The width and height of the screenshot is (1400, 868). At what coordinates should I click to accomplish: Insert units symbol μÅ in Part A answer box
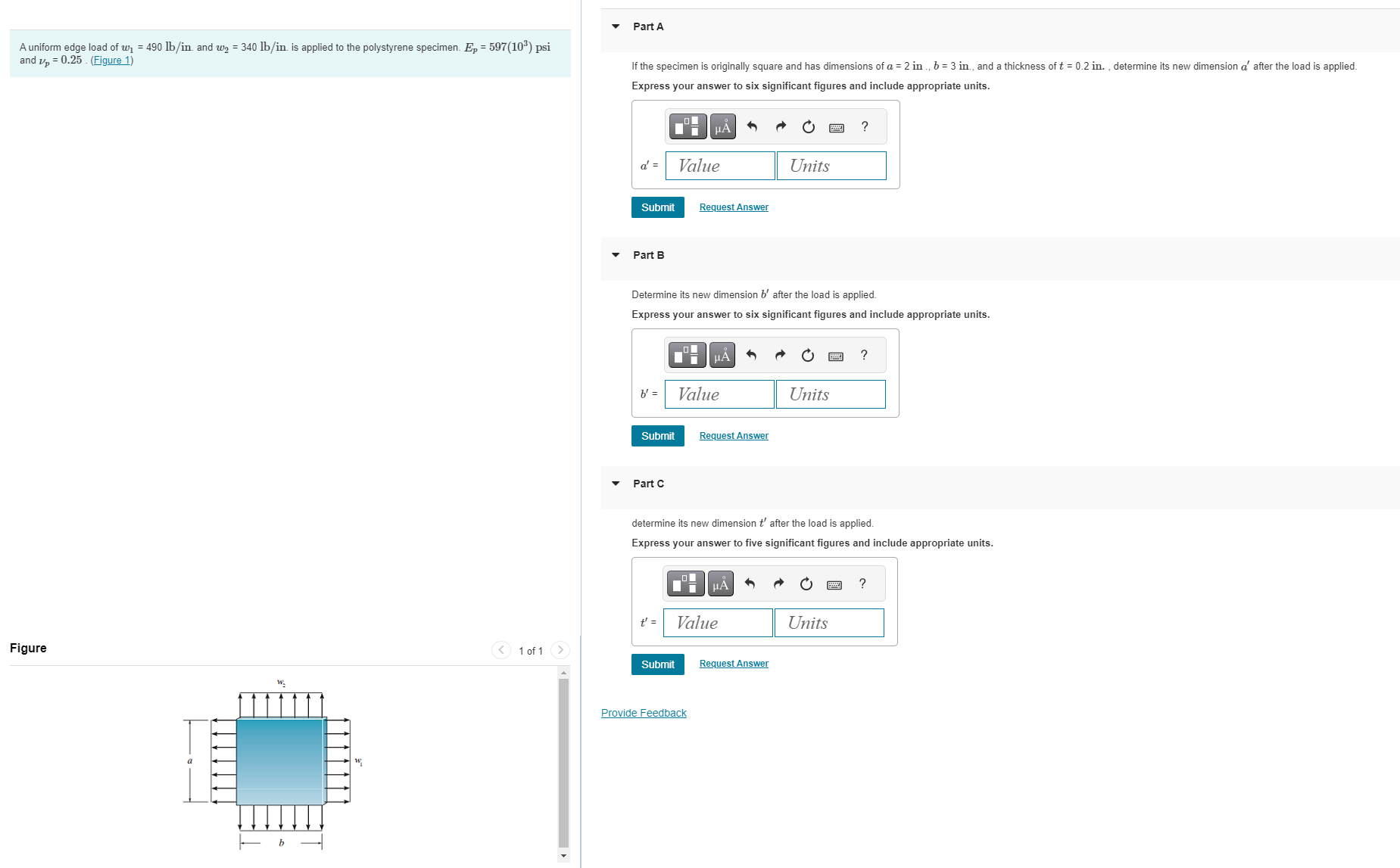pos(722,126)
